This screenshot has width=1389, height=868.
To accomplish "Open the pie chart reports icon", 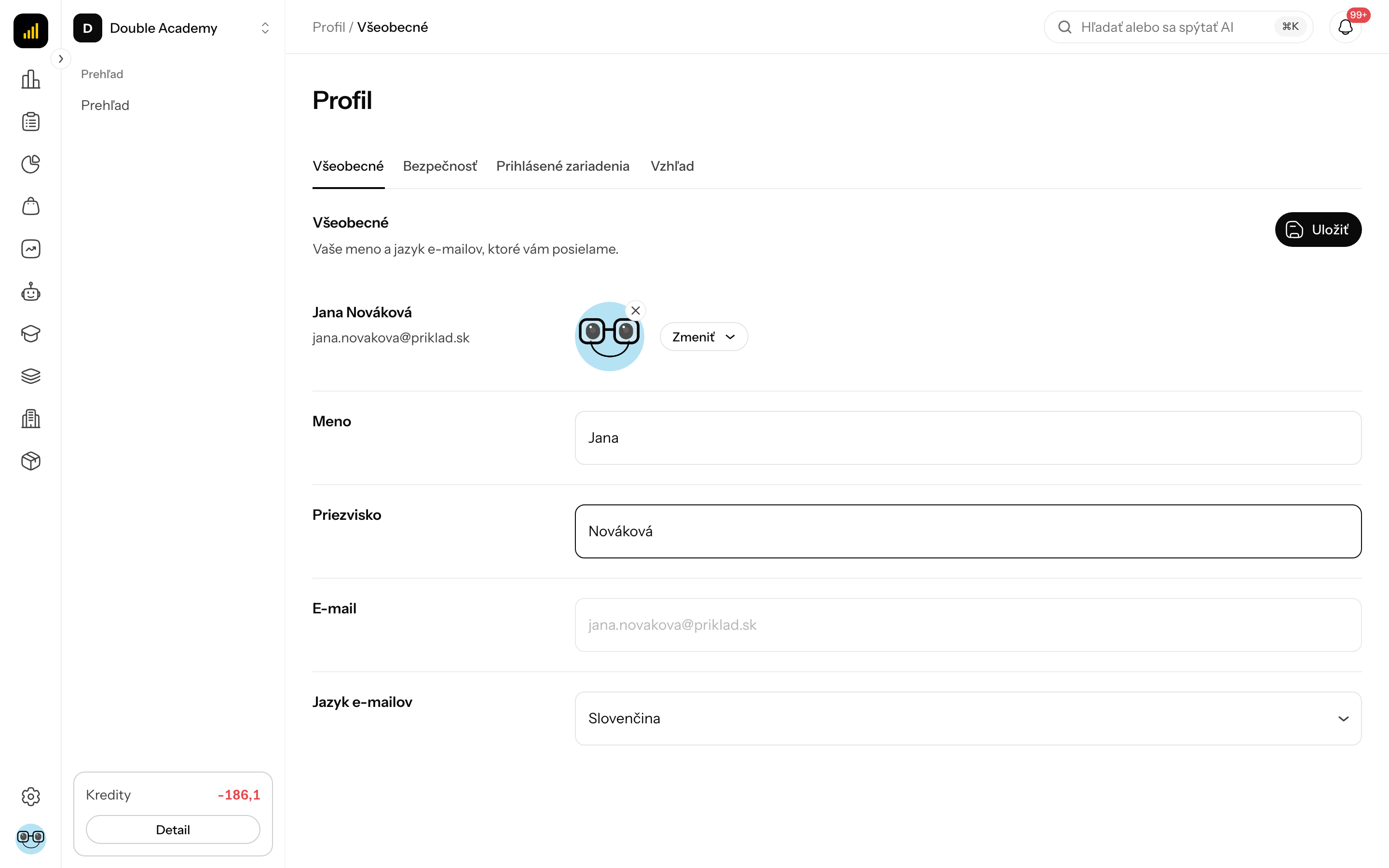I will pos(30,164).
